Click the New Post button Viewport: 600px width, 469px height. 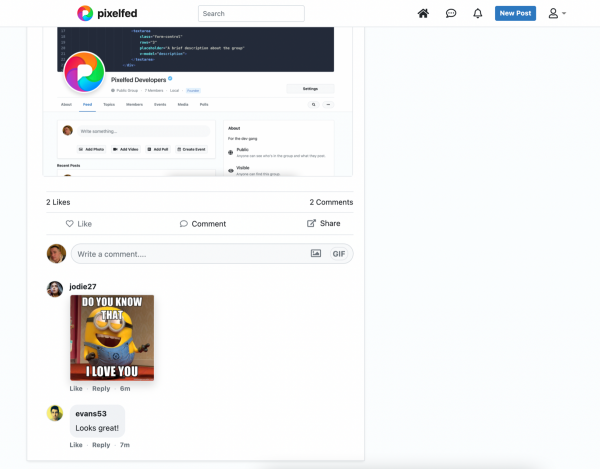[x=515, y=13]
